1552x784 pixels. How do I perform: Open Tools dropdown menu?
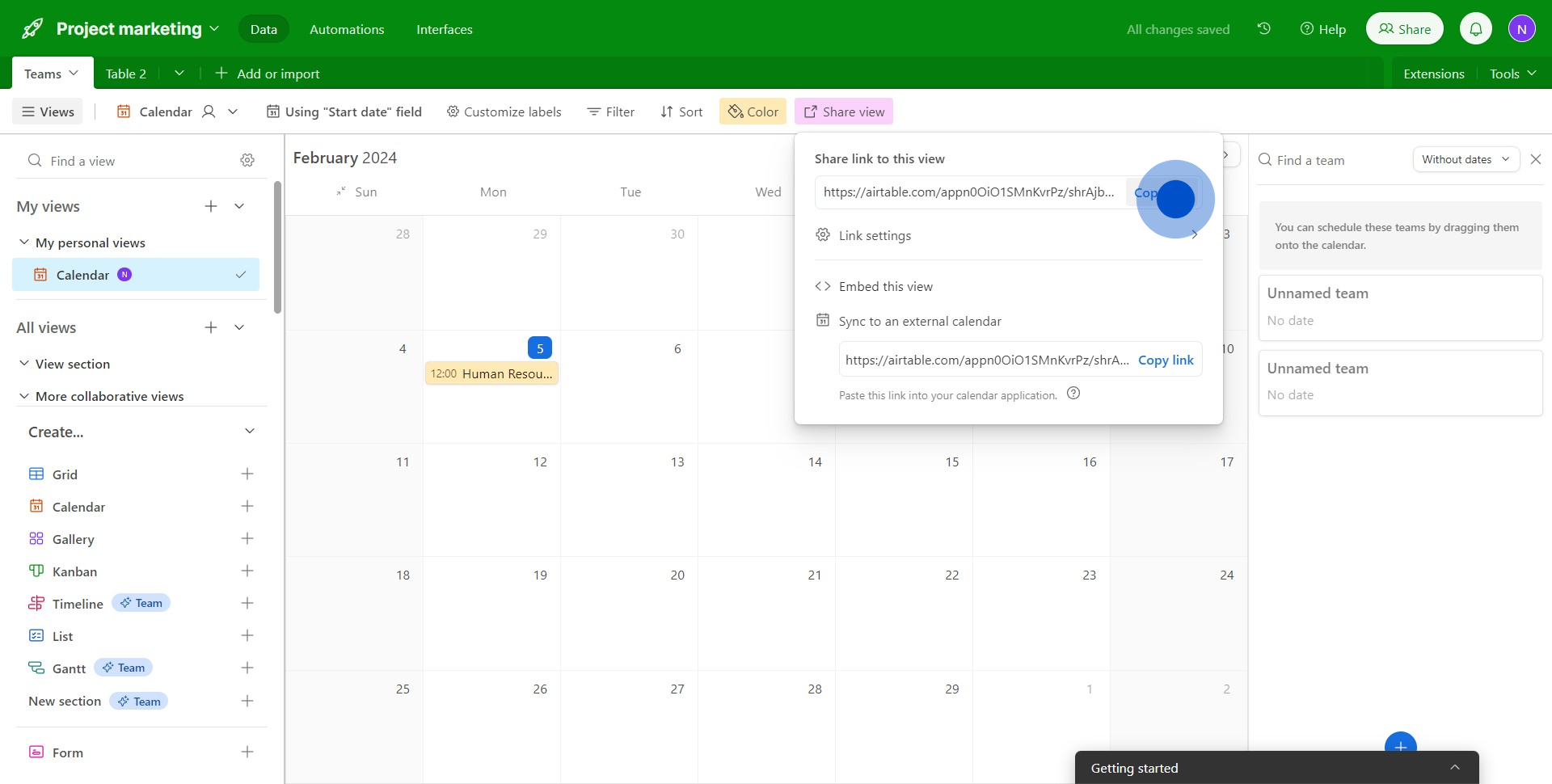pyautogui.click(x=1512, y=74)
